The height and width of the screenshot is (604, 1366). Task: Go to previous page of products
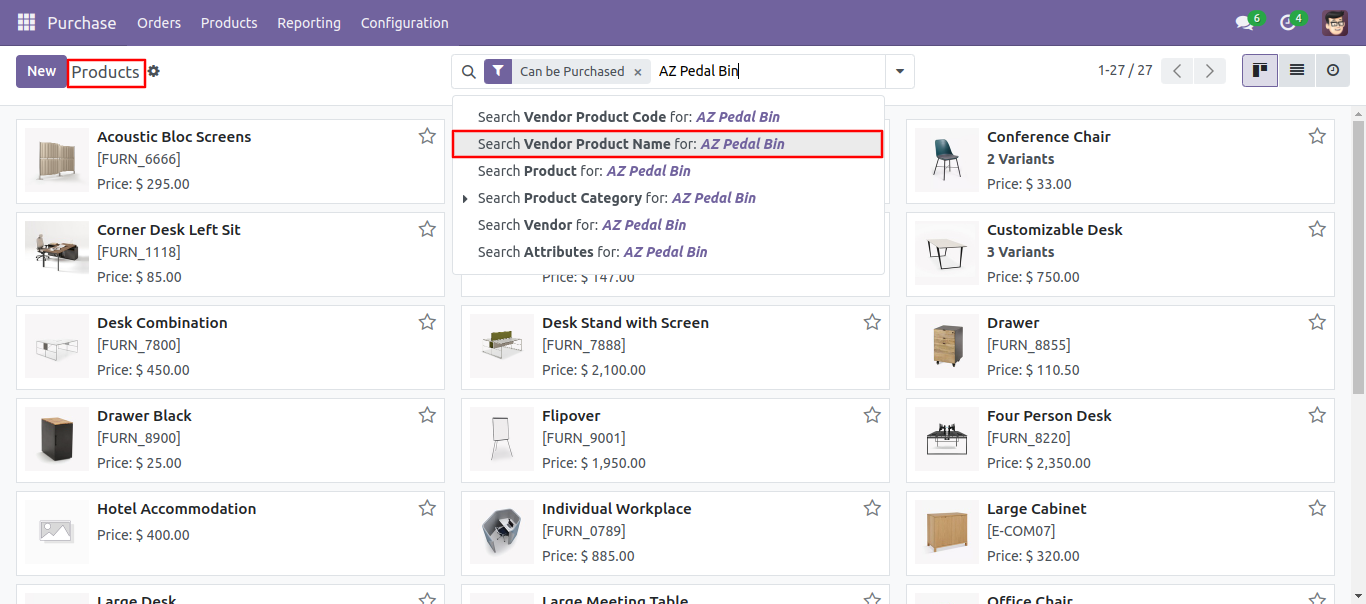[1177, 71]
